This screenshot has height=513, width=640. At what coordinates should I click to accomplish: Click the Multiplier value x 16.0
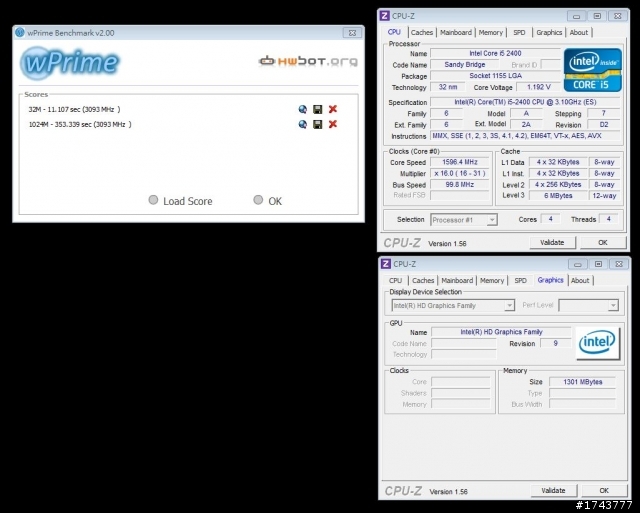pyautogui.click(x=460, y=173)
